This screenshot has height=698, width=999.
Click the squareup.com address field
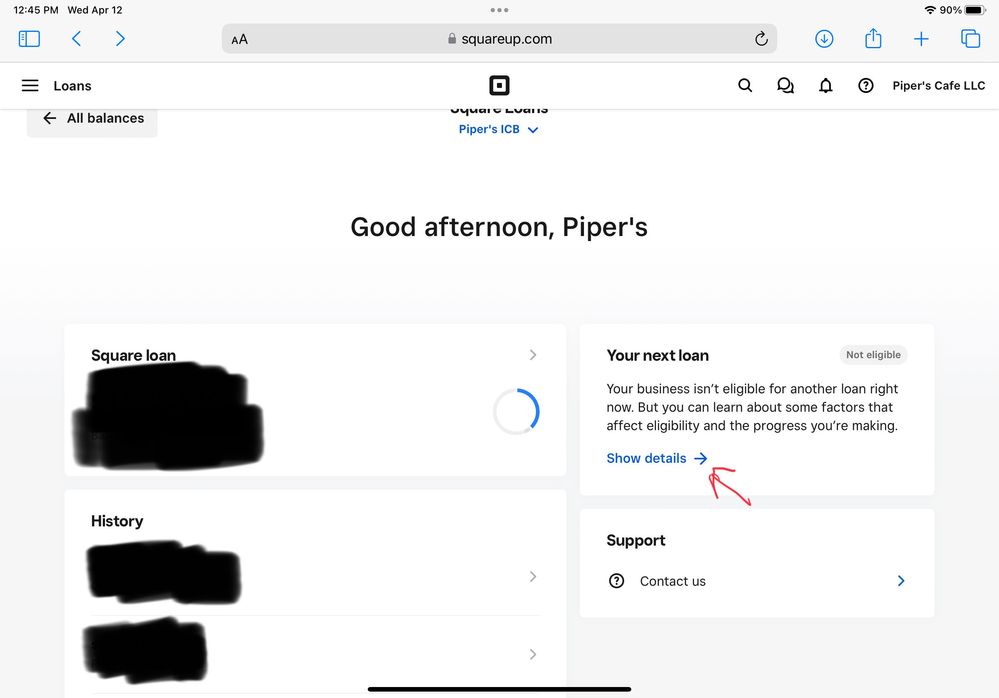(x=499, y=39)
